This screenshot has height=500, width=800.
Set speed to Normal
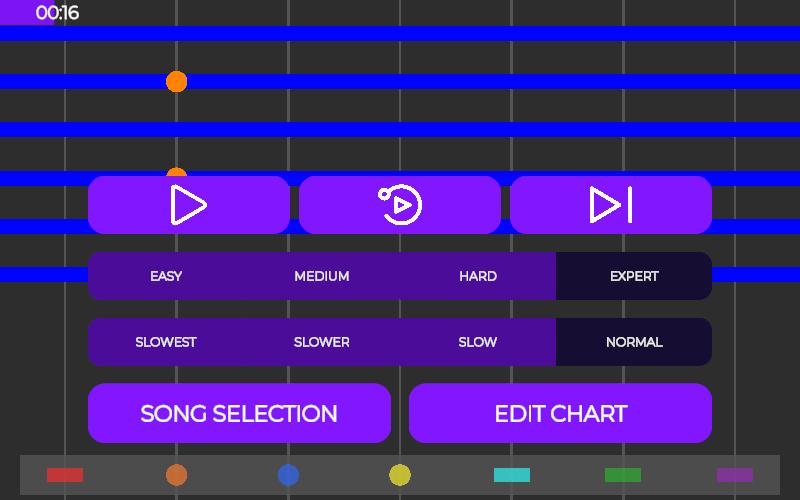pos(634,342)
